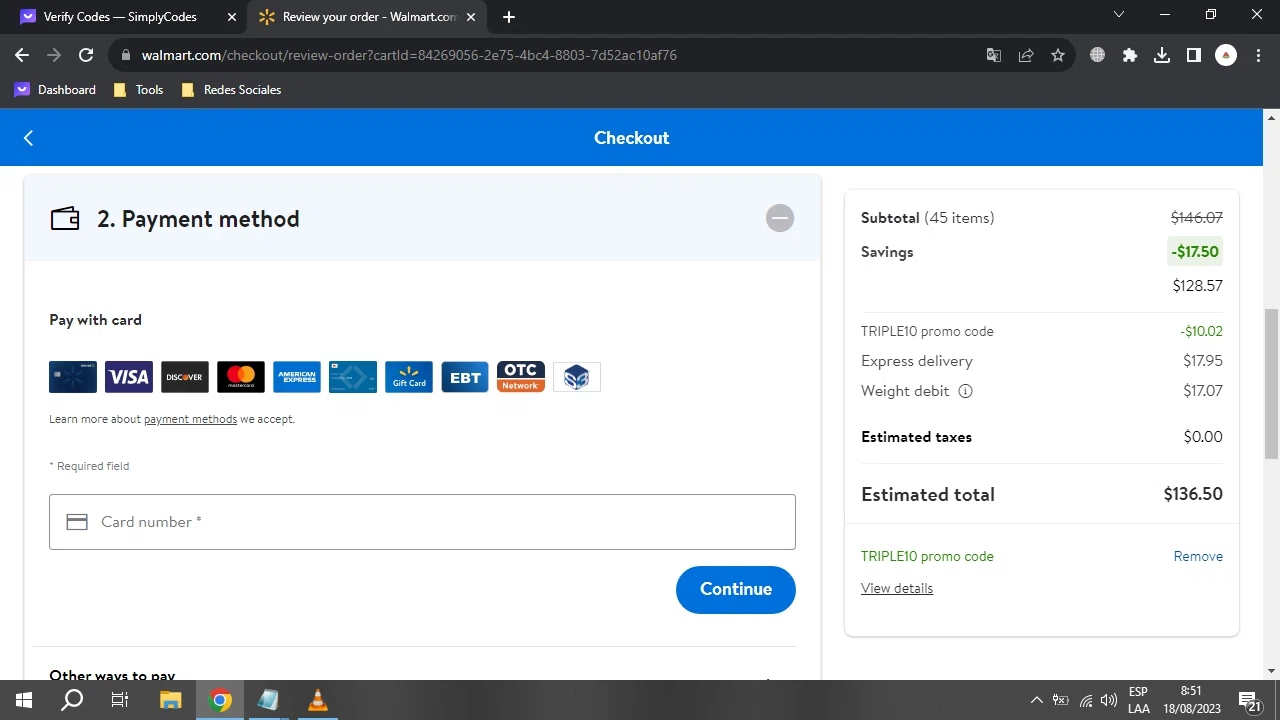Open the Chrome three-dot menu
The height and width of the screenshot is (720, 1280).
[x=1258, y=55]
